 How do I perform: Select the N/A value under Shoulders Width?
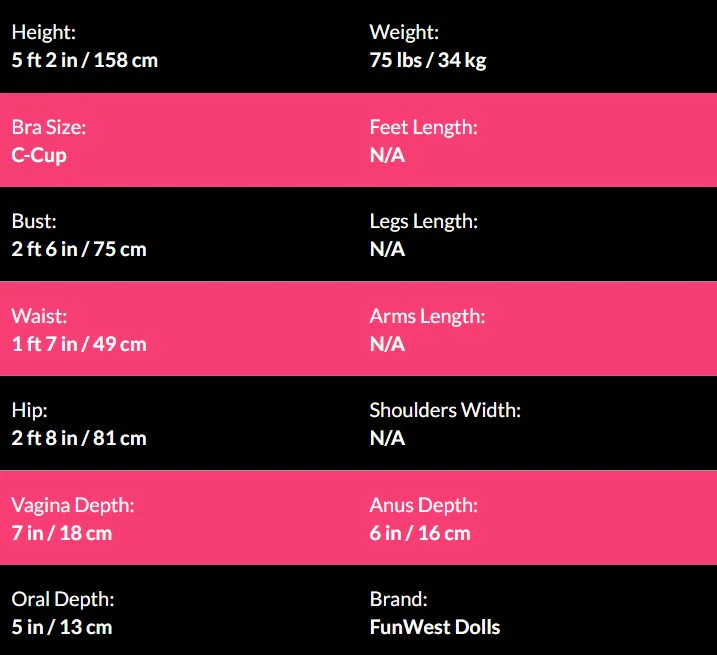pyautogui.click(x=387, y=438)
